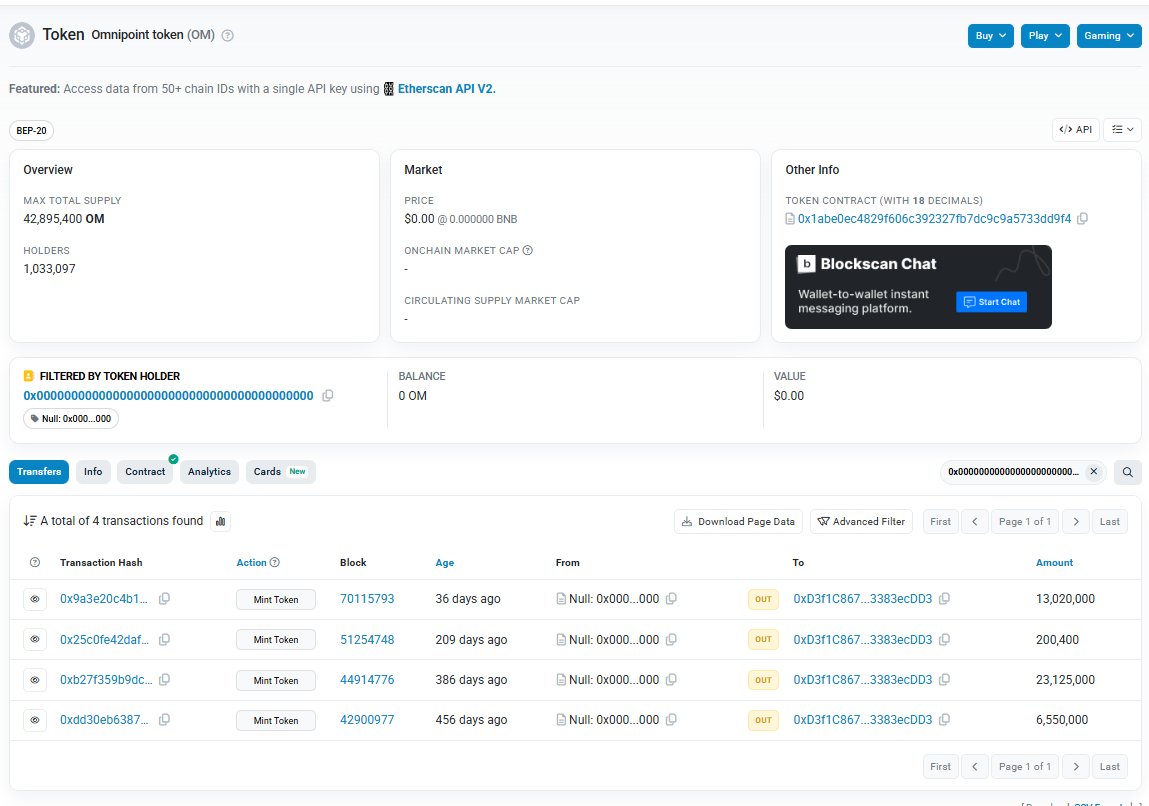The width and height of the screenshot is (1149, 806).
Task: Preview transaction 0x25c0fe42daf with eye icon
Action: point(34,640)
